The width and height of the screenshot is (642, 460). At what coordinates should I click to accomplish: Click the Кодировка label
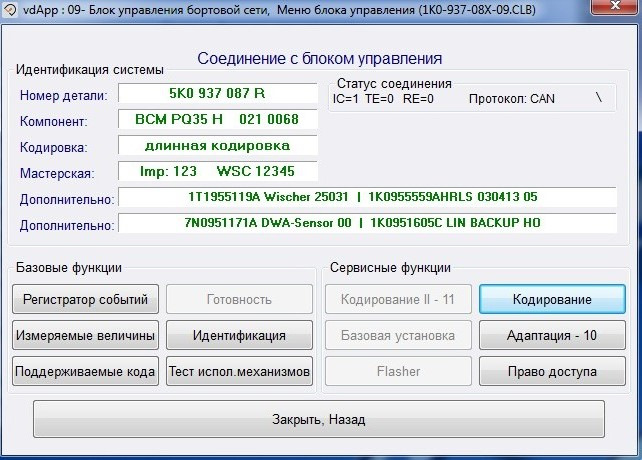tap(54, 147)
